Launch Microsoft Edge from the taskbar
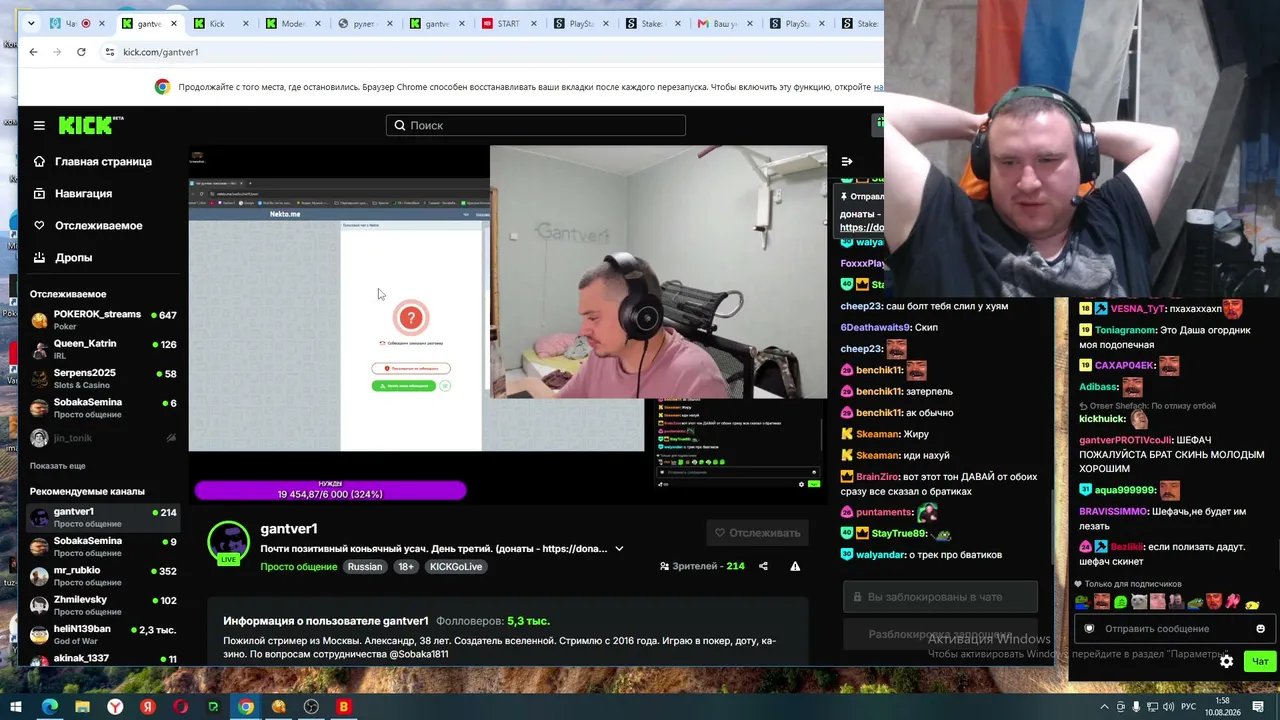1280x720 pixels. 49,707
